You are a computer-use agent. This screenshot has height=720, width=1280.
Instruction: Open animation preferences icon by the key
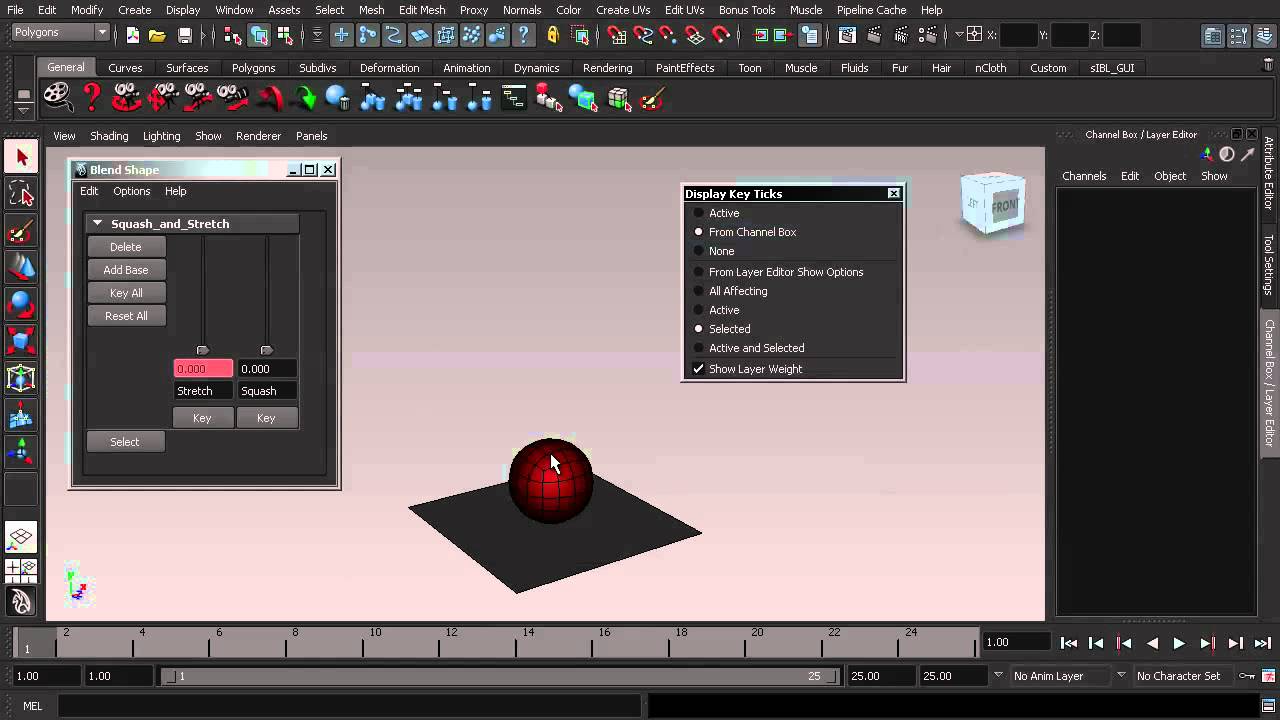pyautogui.click(x=1268, y=676)
